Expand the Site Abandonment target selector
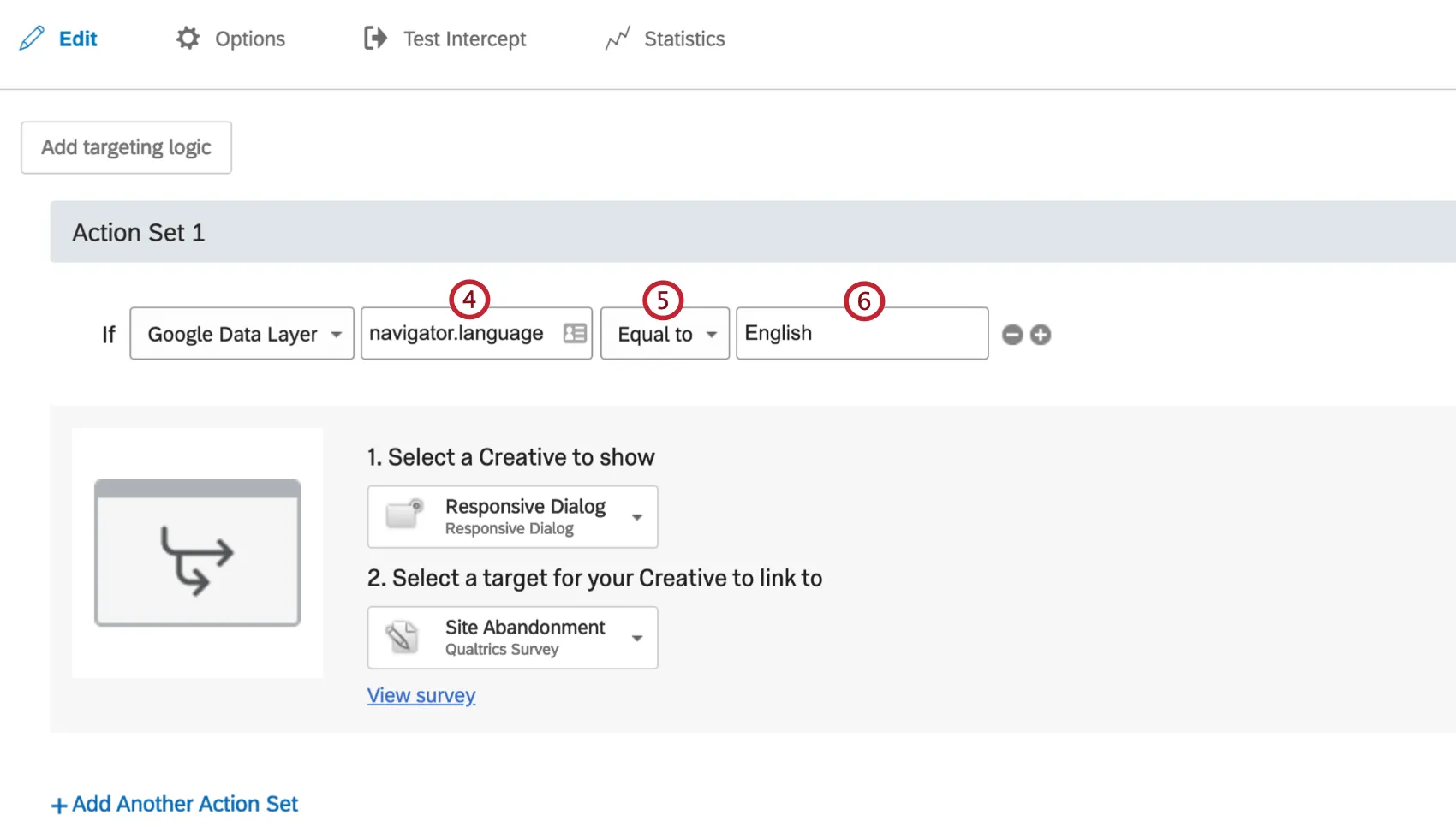The height and width of the screenshot is (827, 1456). pyautogui.click(x=637, y=638)
